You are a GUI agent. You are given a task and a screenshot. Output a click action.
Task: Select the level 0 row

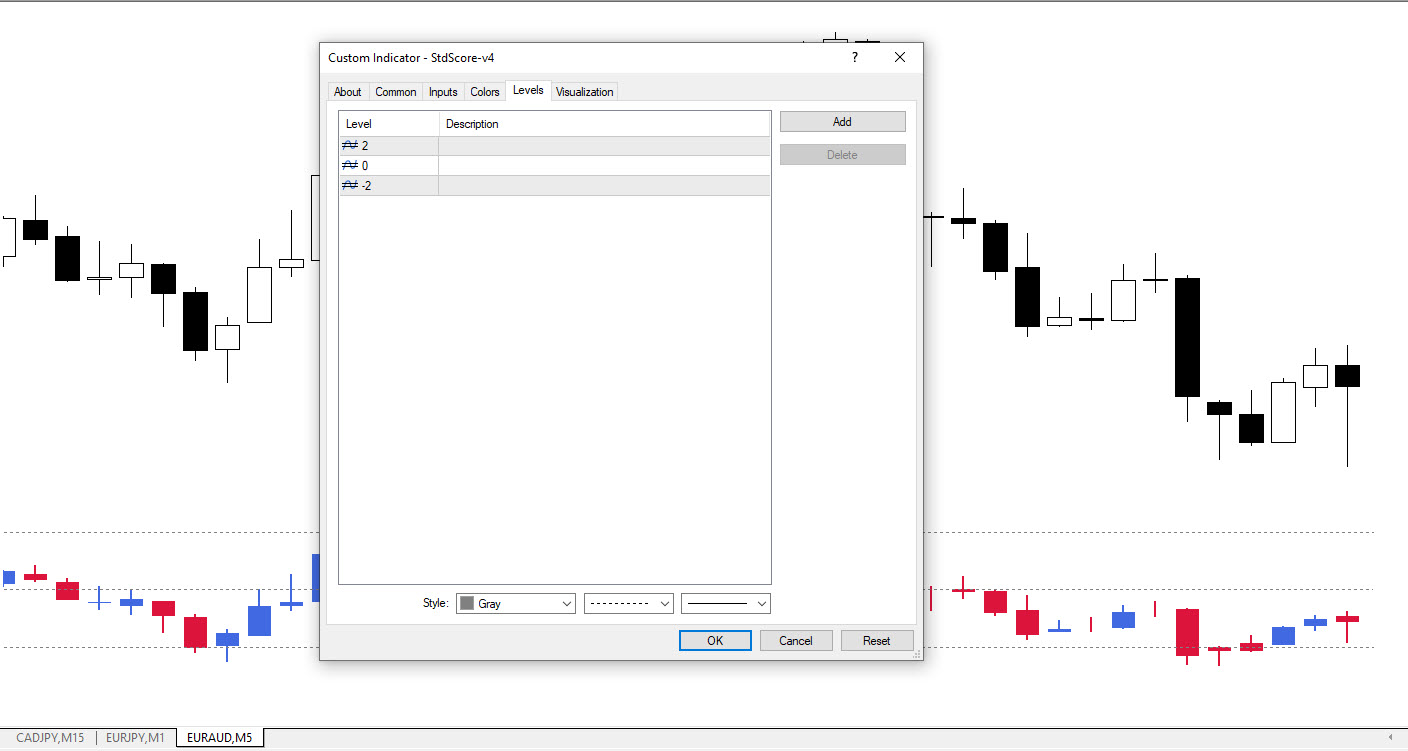[x=555, y=166]
